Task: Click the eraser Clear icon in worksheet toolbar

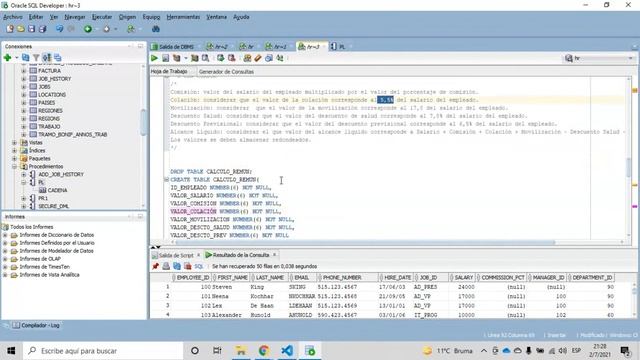Action: [x=258, y=58]
